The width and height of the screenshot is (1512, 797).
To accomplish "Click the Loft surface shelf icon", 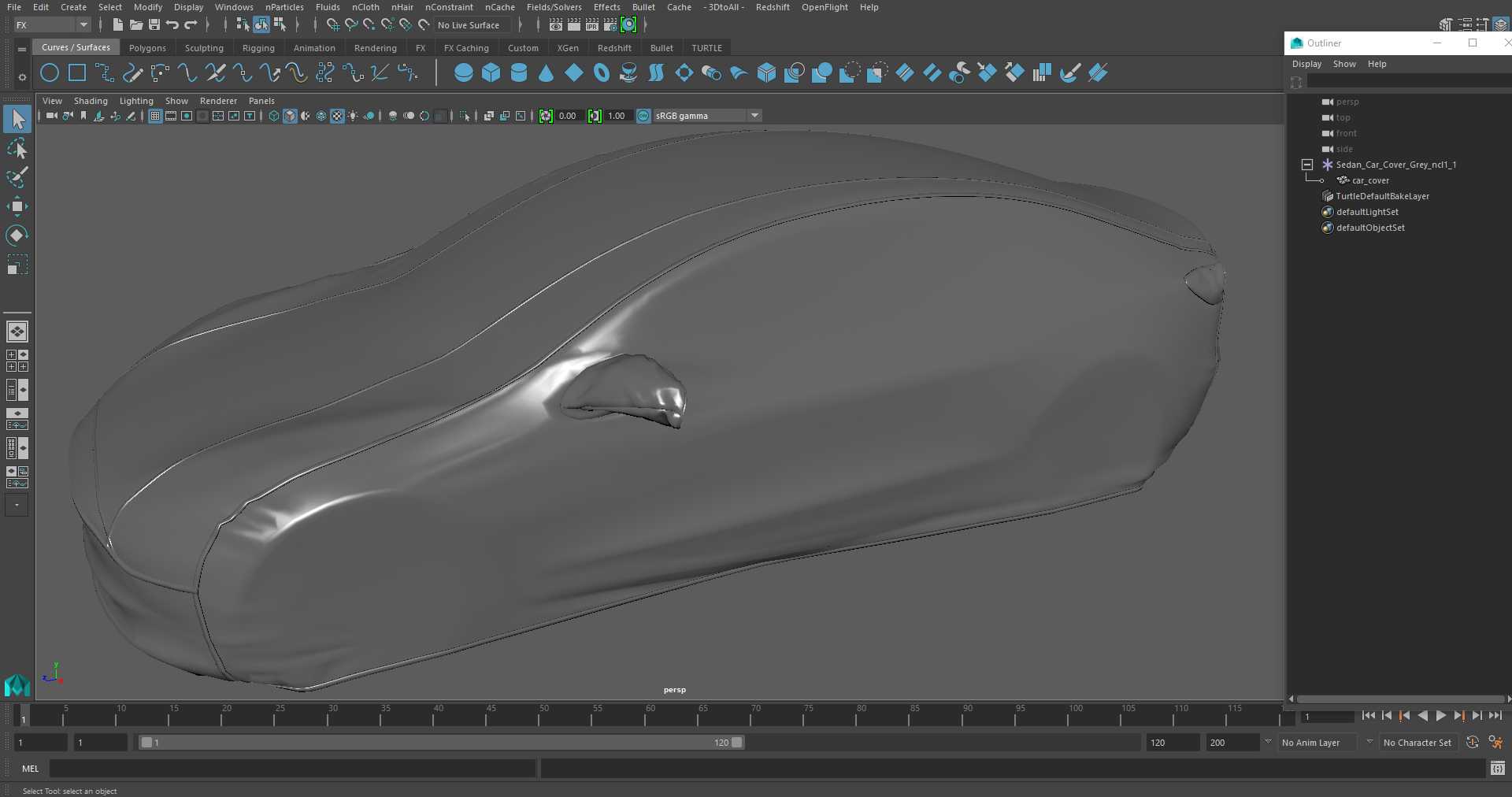I will coord(656,73).
